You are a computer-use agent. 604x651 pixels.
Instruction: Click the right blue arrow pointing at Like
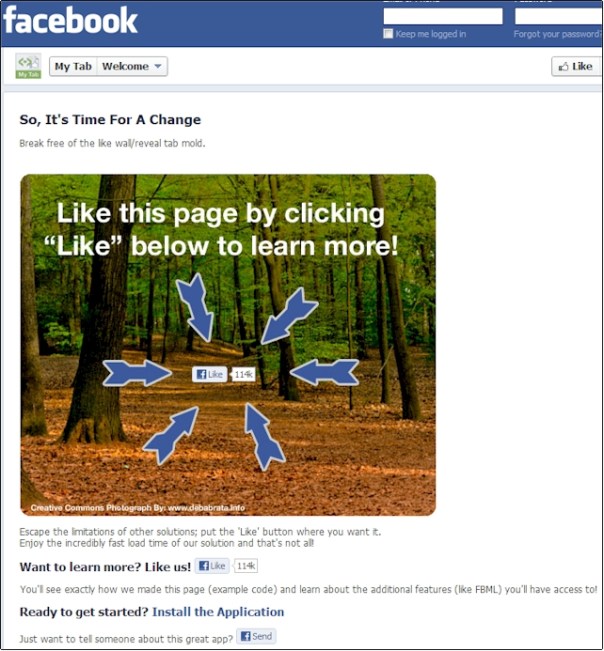point(324,372)
